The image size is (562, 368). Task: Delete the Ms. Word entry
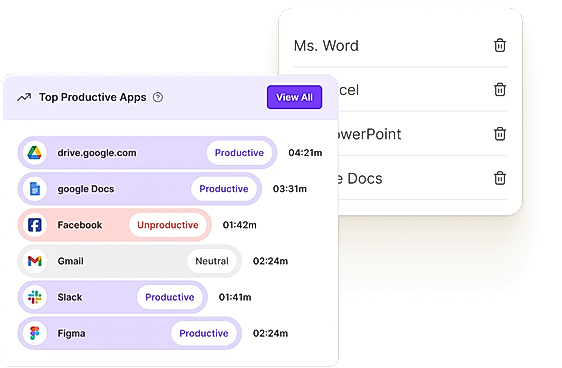[500, 46]
